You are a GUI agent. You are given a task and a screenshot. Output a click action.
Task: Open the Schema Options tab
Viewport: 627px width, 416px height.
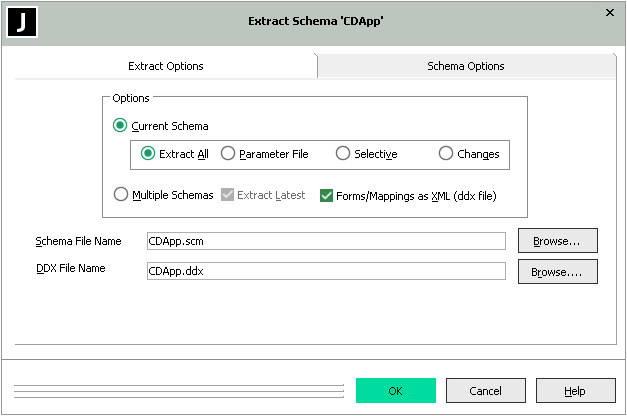(465, 66)
